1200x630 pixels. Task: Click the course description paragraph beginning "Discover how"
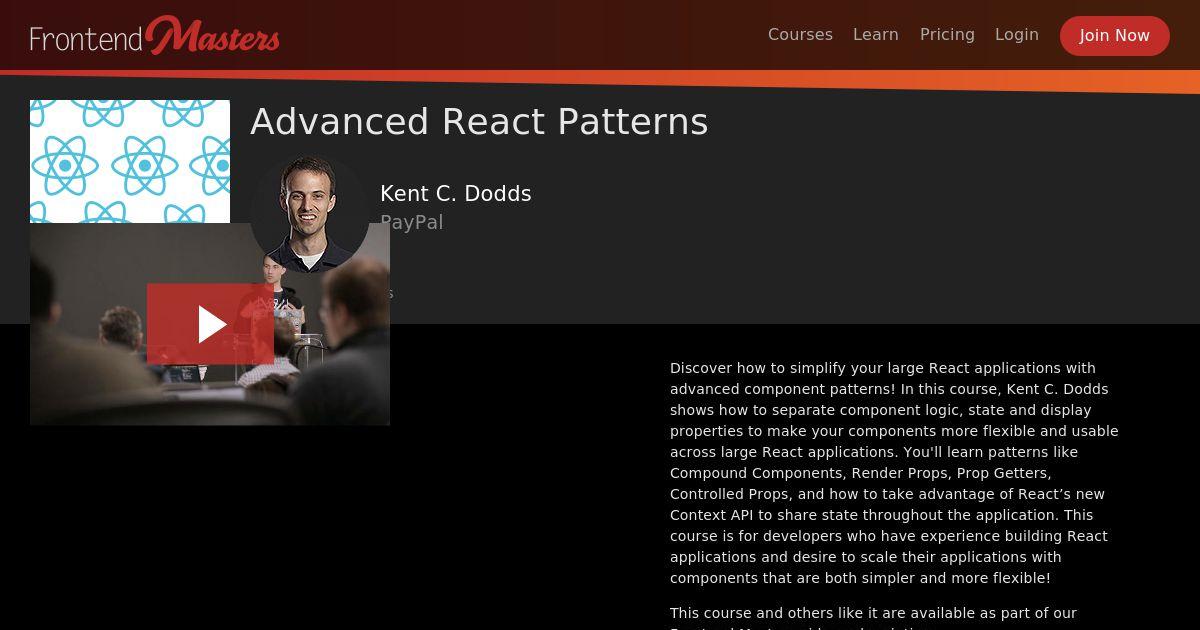(895, 473)
